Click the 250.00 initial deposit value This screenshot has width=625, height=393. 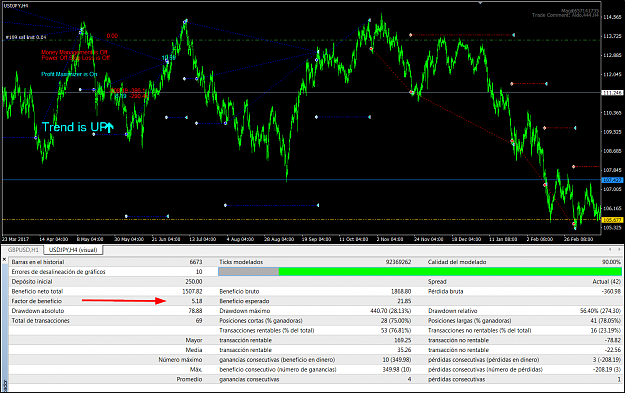point(194,281)
